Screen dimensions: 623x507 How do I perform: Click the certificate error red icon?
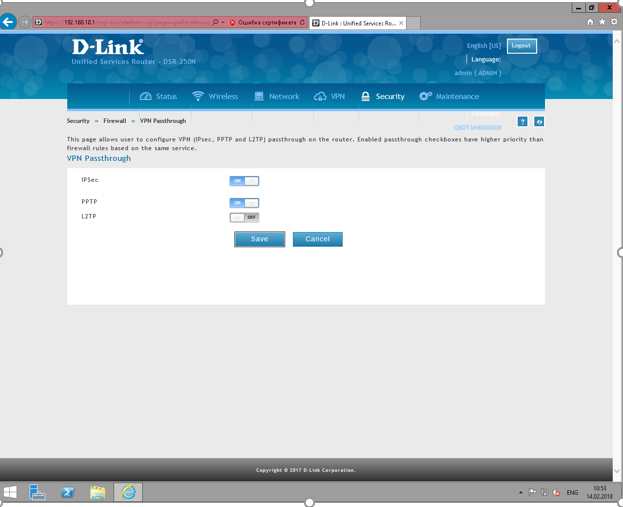click(232, 23)
